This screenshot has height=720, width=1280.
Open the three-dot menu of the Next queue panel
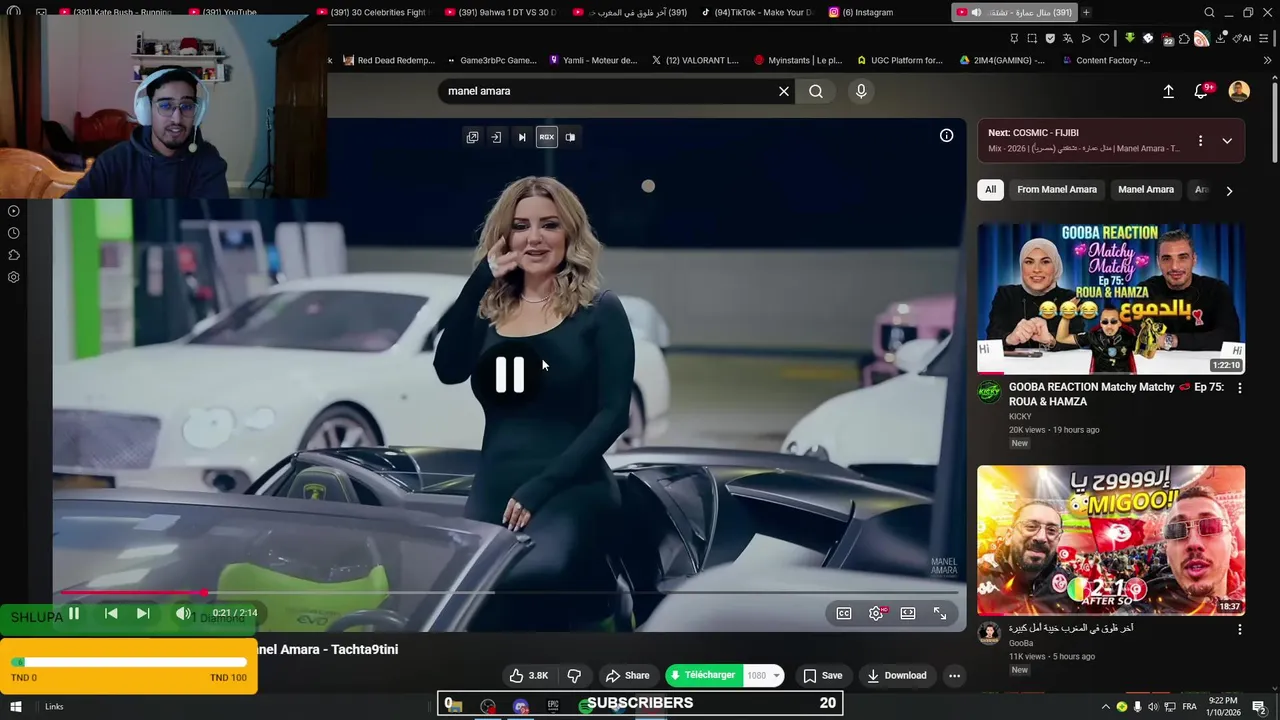click(x=1200, y=141)
